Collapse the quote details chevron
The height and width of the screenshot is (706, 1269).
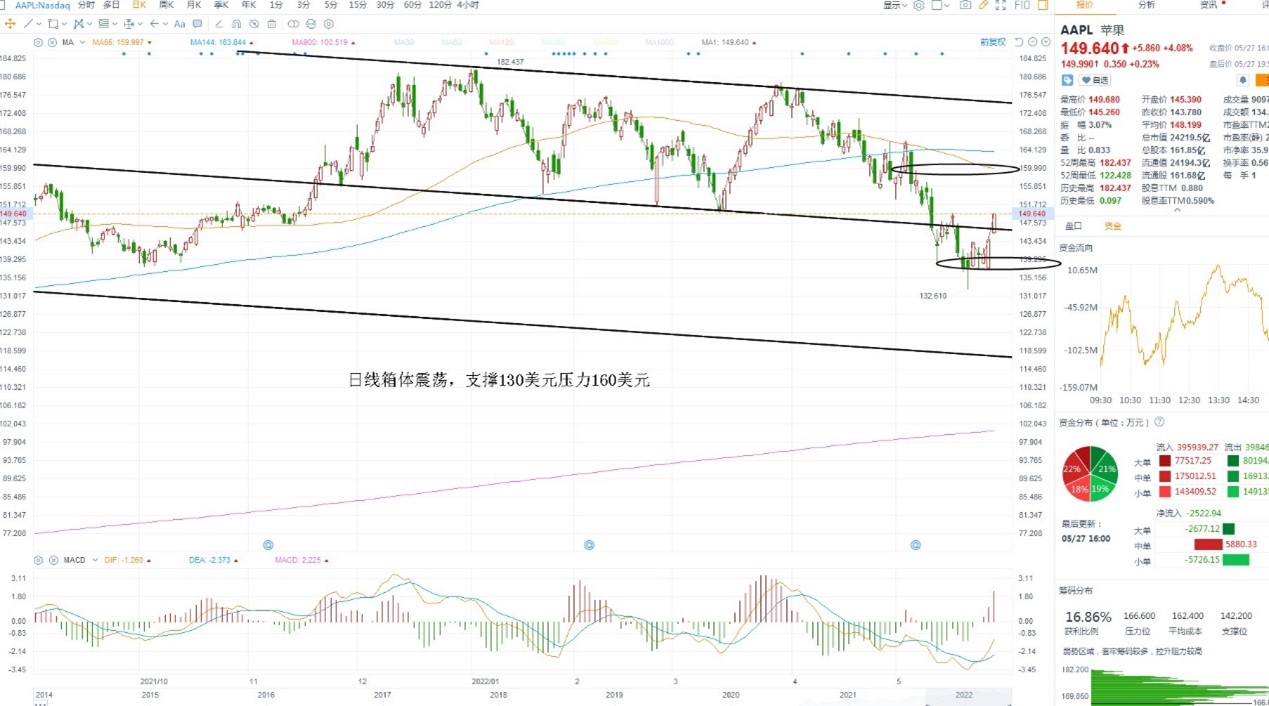click(x=1177, y=210)
